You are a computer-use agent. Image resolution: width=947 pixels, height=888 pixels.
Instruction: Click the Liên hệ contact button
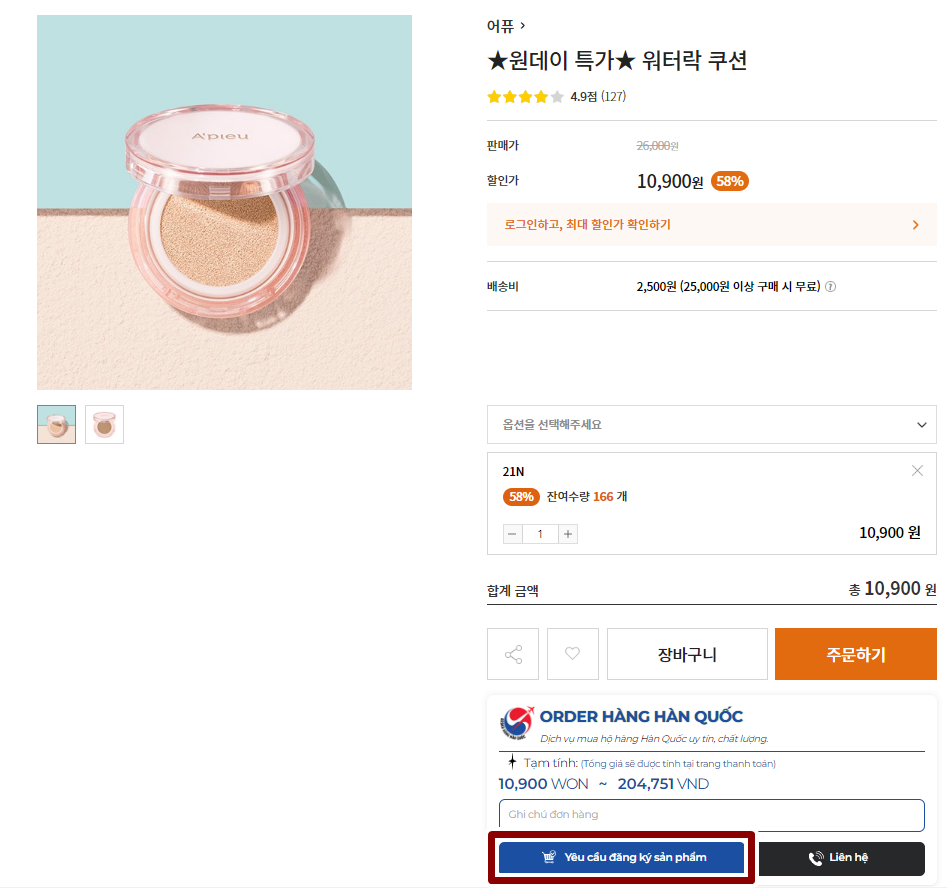tap(839, 858)
